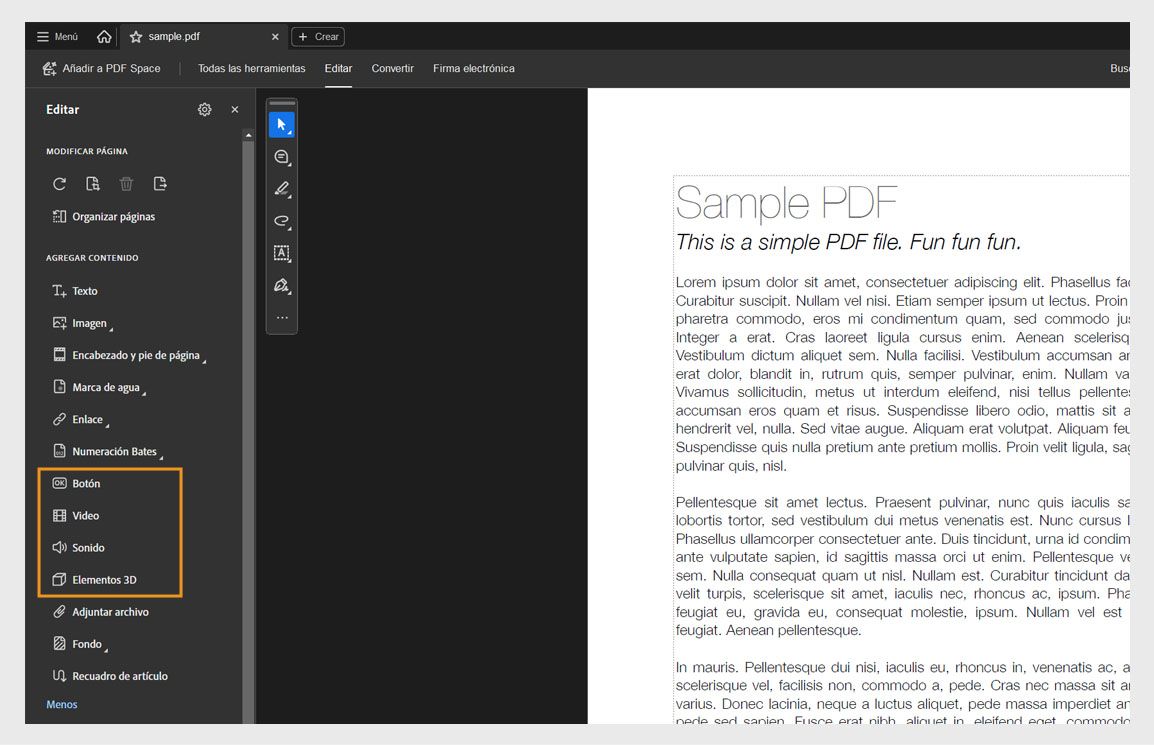This screenshot has height=745, width=1154.
Task: Click Añadir a PDF Space
Action: point(102,68)
